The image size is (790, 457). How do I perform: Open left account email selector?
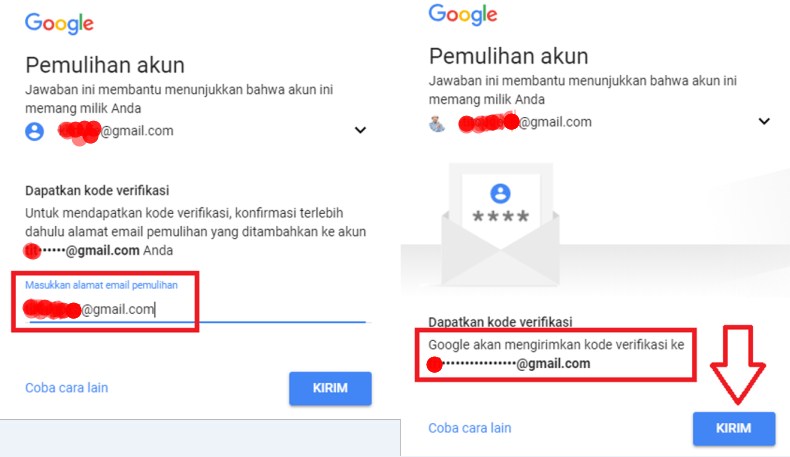(196, 131)
